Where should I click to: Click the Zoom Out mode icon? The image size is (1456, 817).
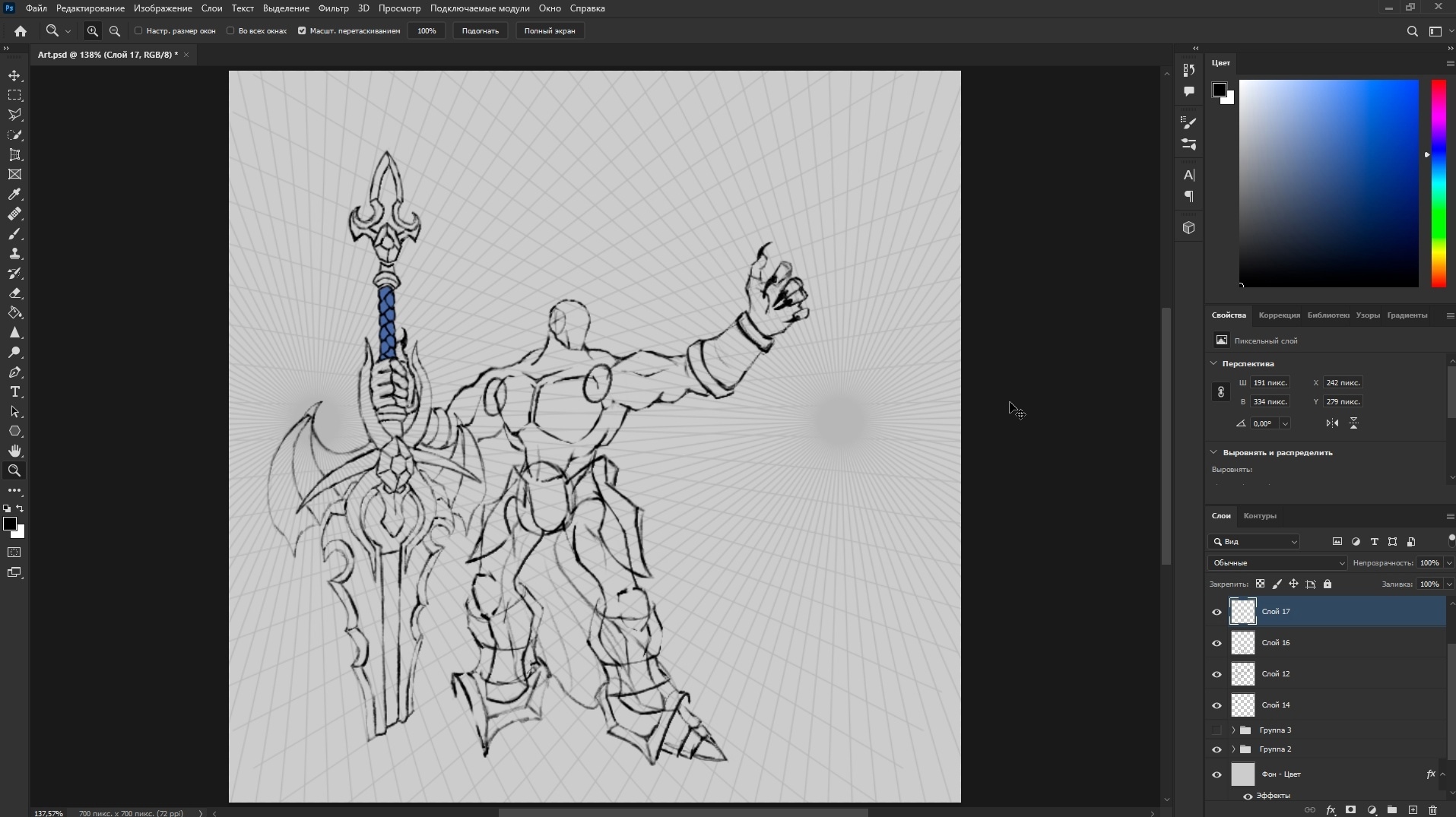115,31
